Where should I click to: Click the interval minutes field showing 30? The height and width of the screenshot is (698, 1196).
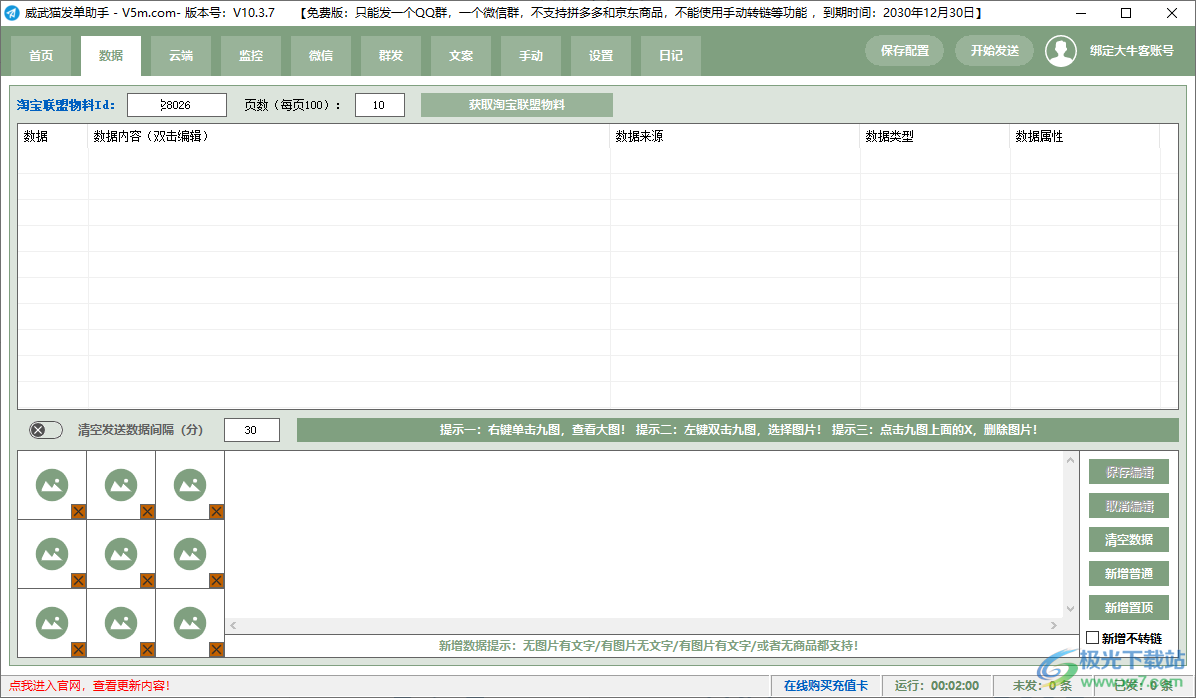(252, 430)
